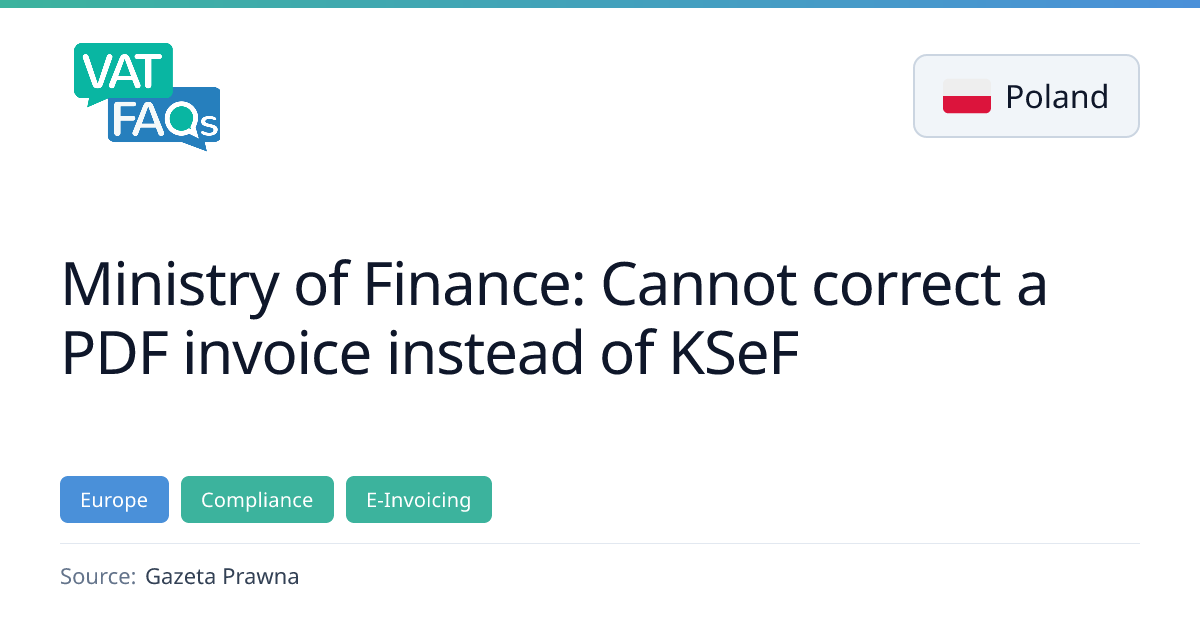Open the Gazeta Prawna source link
The height and width of the screenshot is (630, 1200).
coord(222,577)
